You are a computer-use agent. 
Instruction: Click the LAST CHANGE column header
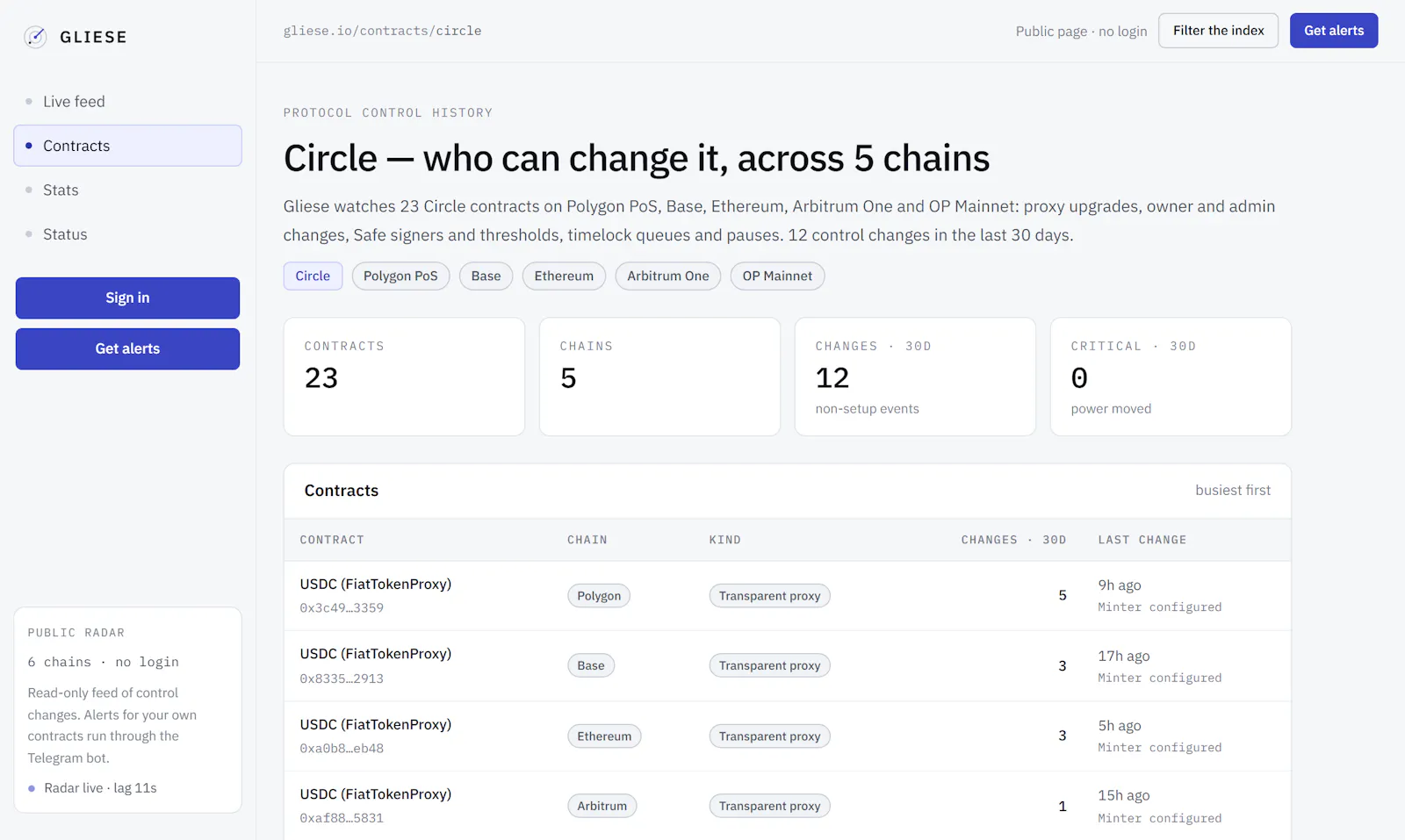[1142, 540]
